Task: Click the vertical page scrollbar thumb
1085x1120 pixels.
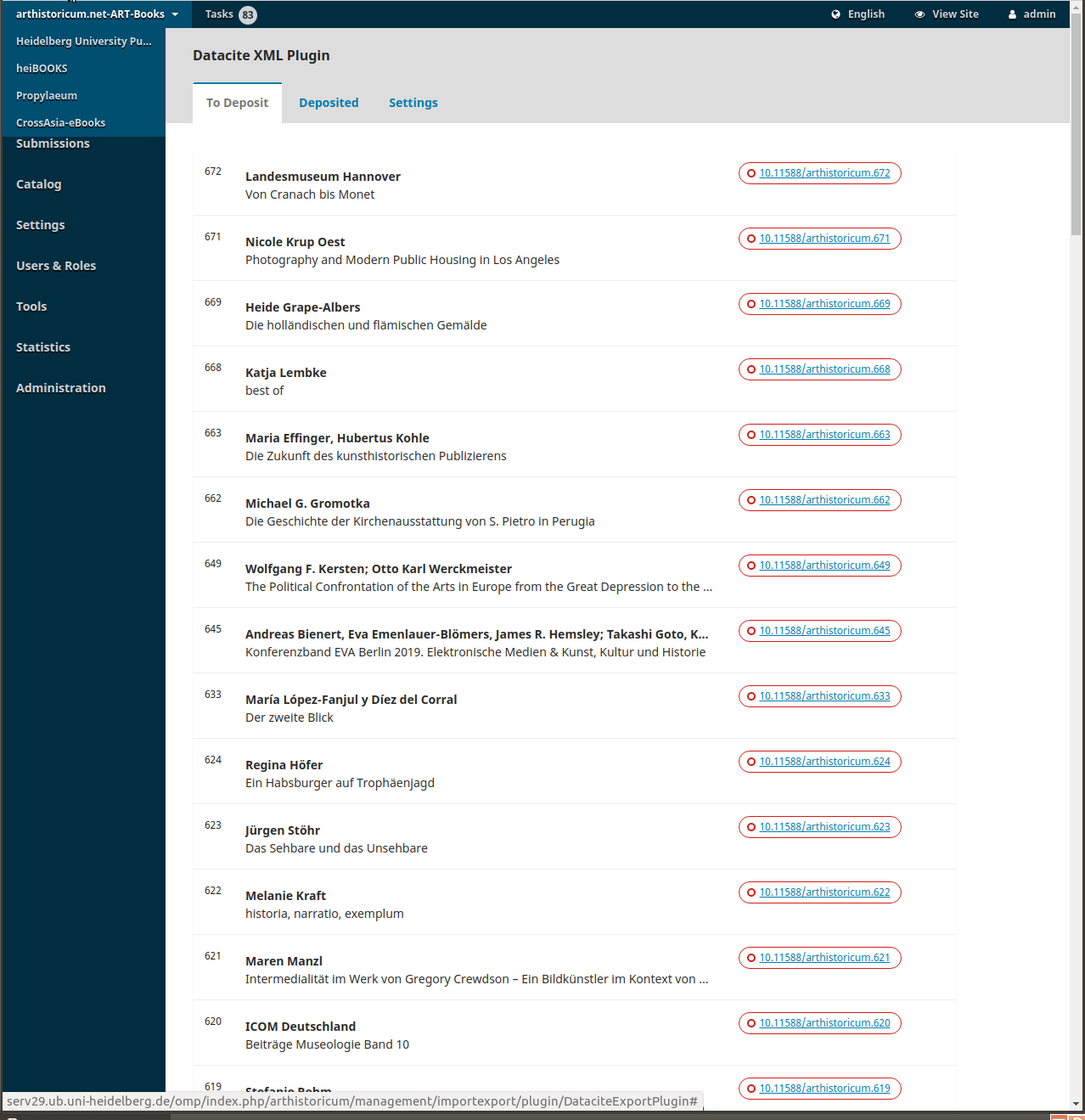Action: (1077, 123)
